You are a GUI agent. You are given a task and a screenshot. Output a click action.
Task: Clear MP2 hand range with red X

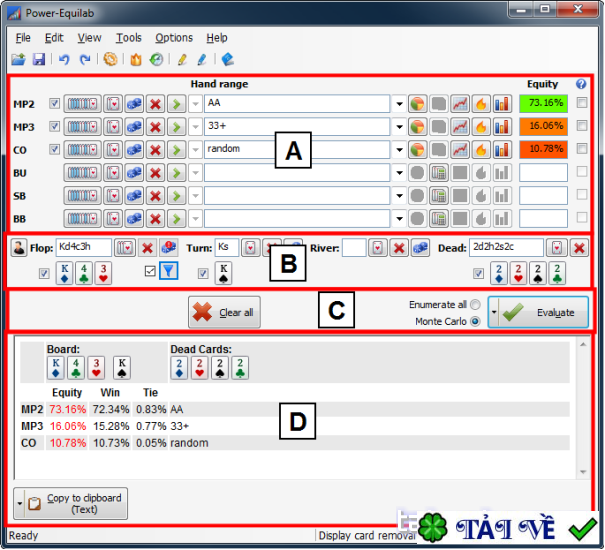[x=155, y=104]
